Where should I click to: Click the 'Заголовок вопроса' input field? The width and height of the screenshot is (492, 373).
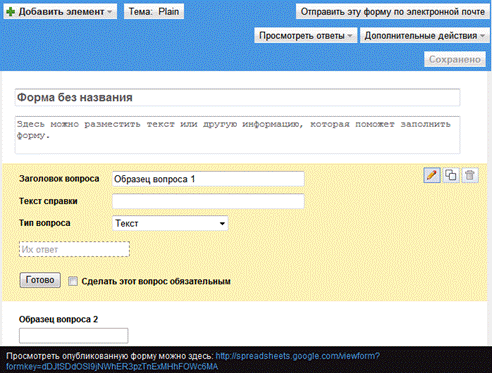point(208,179)
